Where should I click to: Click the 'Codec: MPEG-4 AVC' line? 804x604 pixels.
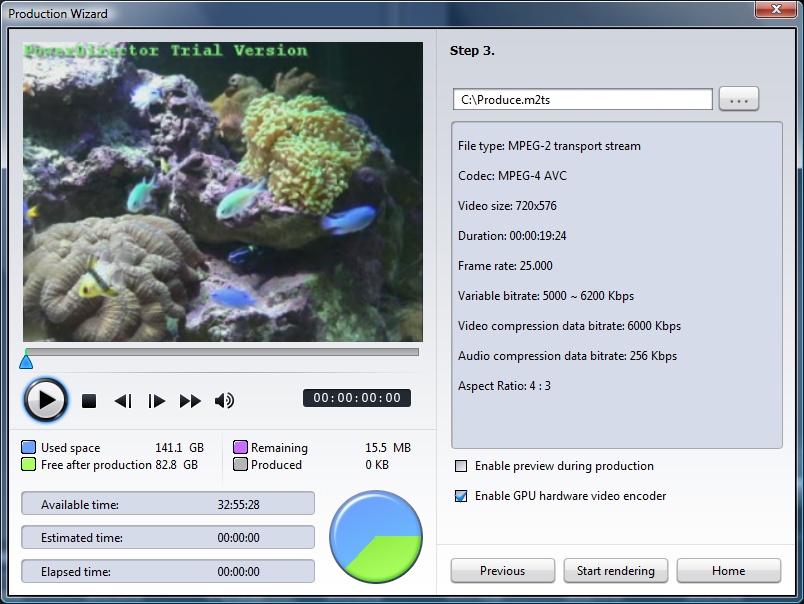coord(512,176)
